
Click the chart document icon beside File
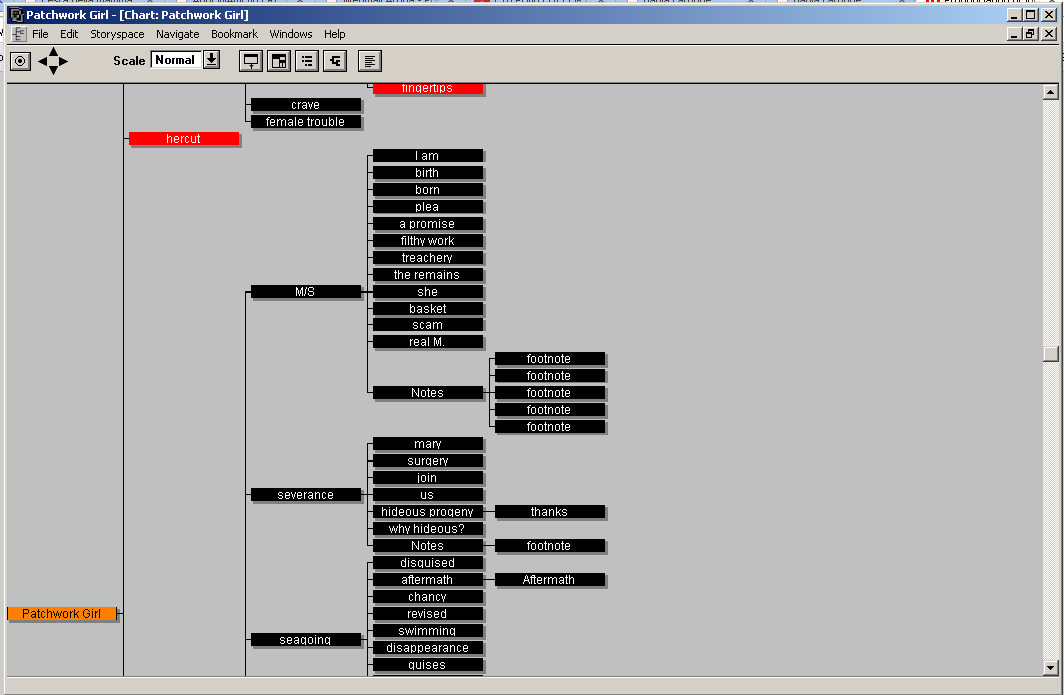[x=19, y=34]
